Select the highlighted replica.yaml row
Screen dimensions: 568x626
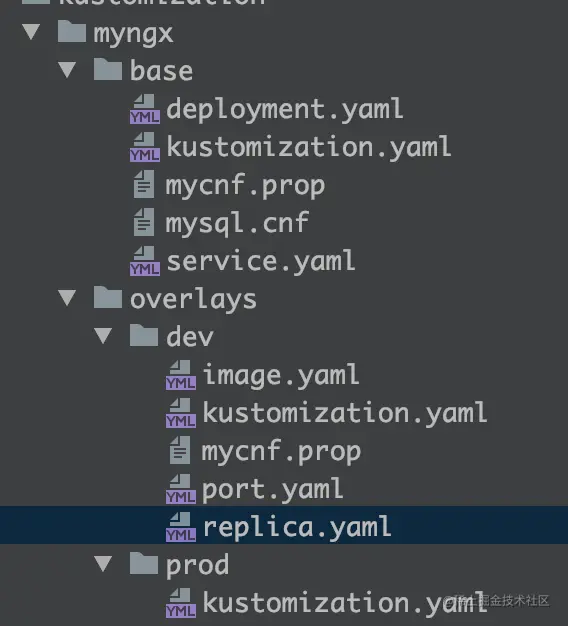pyautogui.click(x=284, y=525)
